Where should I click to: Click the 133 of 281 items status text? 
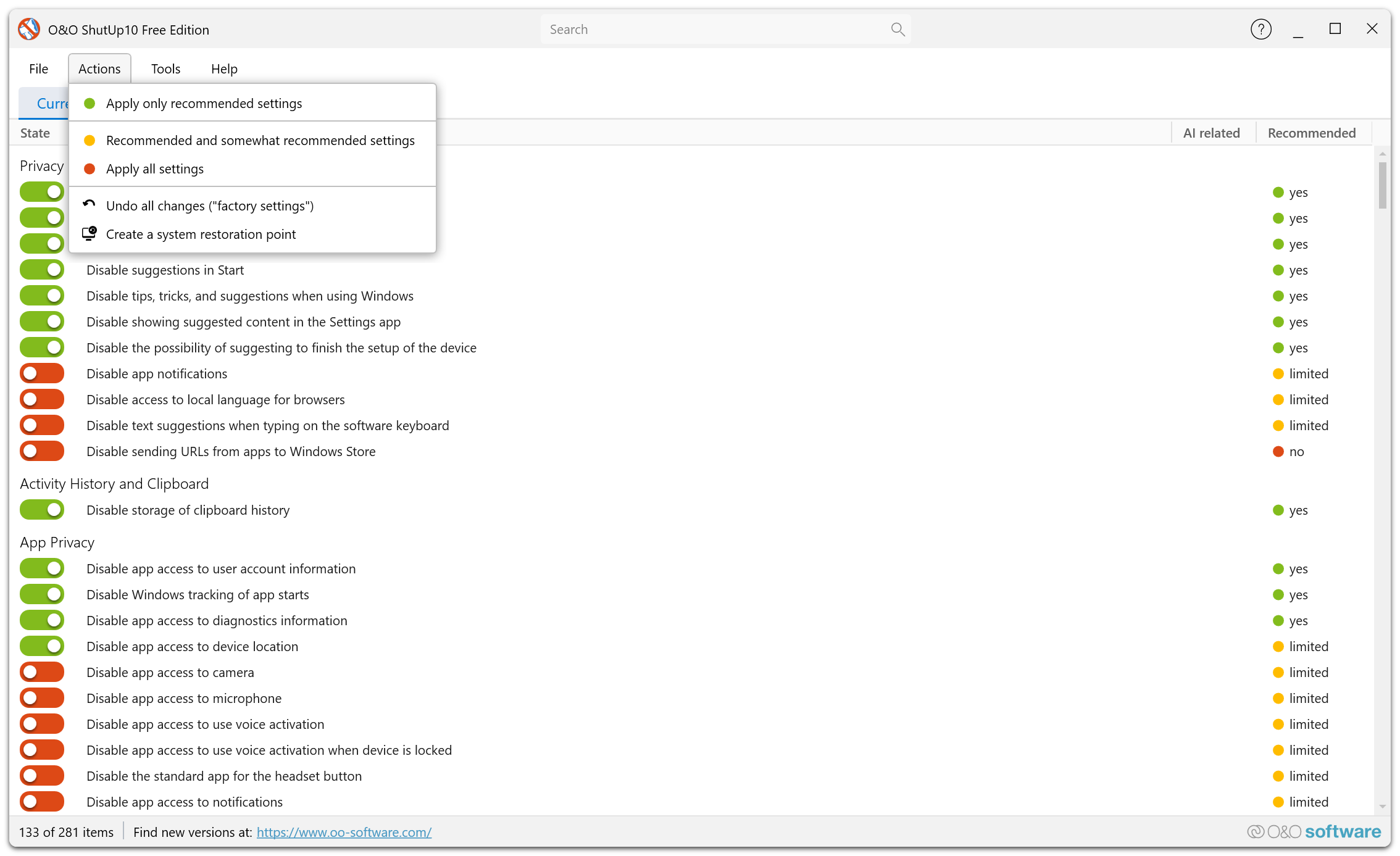[66, 832]
